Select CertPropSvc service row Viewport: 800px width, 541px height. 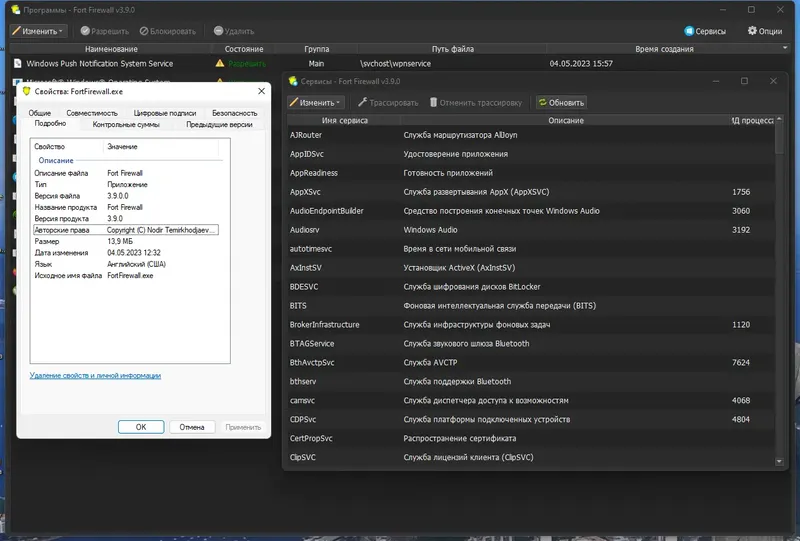[x=531, y=438]
